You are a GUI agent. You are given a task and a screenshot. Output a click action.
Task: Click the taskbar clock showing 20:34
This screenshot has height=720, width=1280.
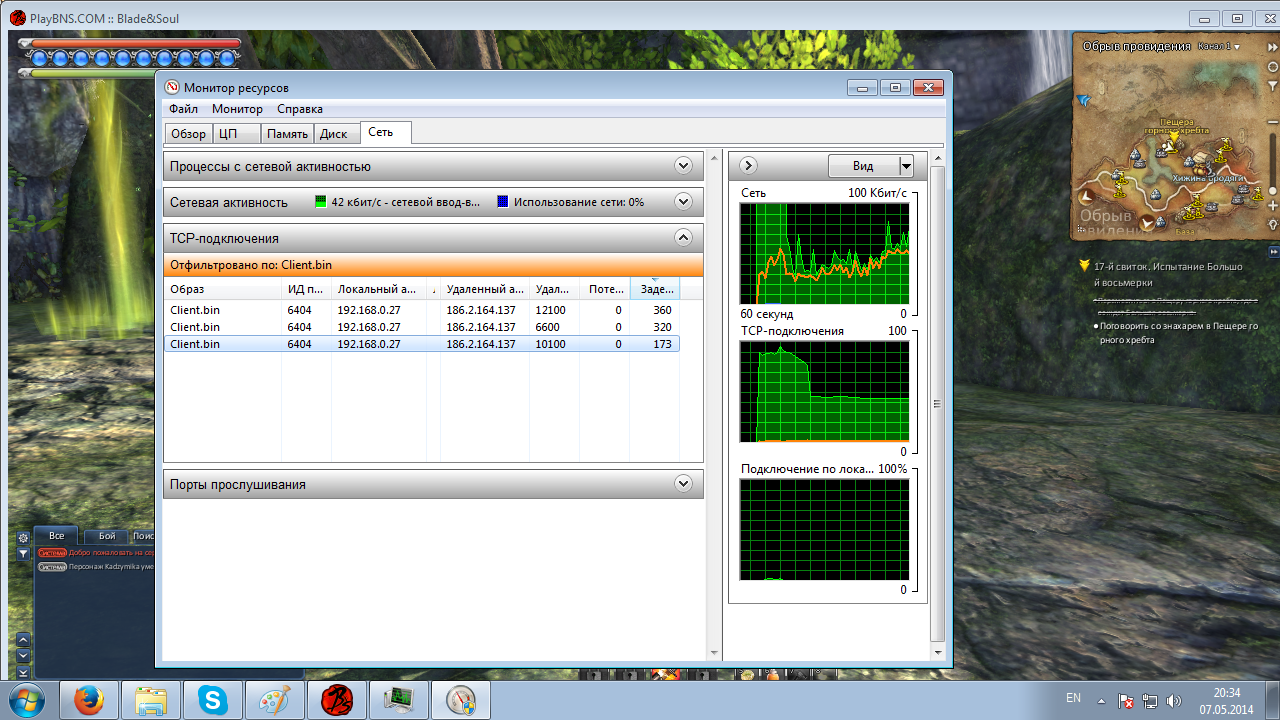pos(1227,692)
